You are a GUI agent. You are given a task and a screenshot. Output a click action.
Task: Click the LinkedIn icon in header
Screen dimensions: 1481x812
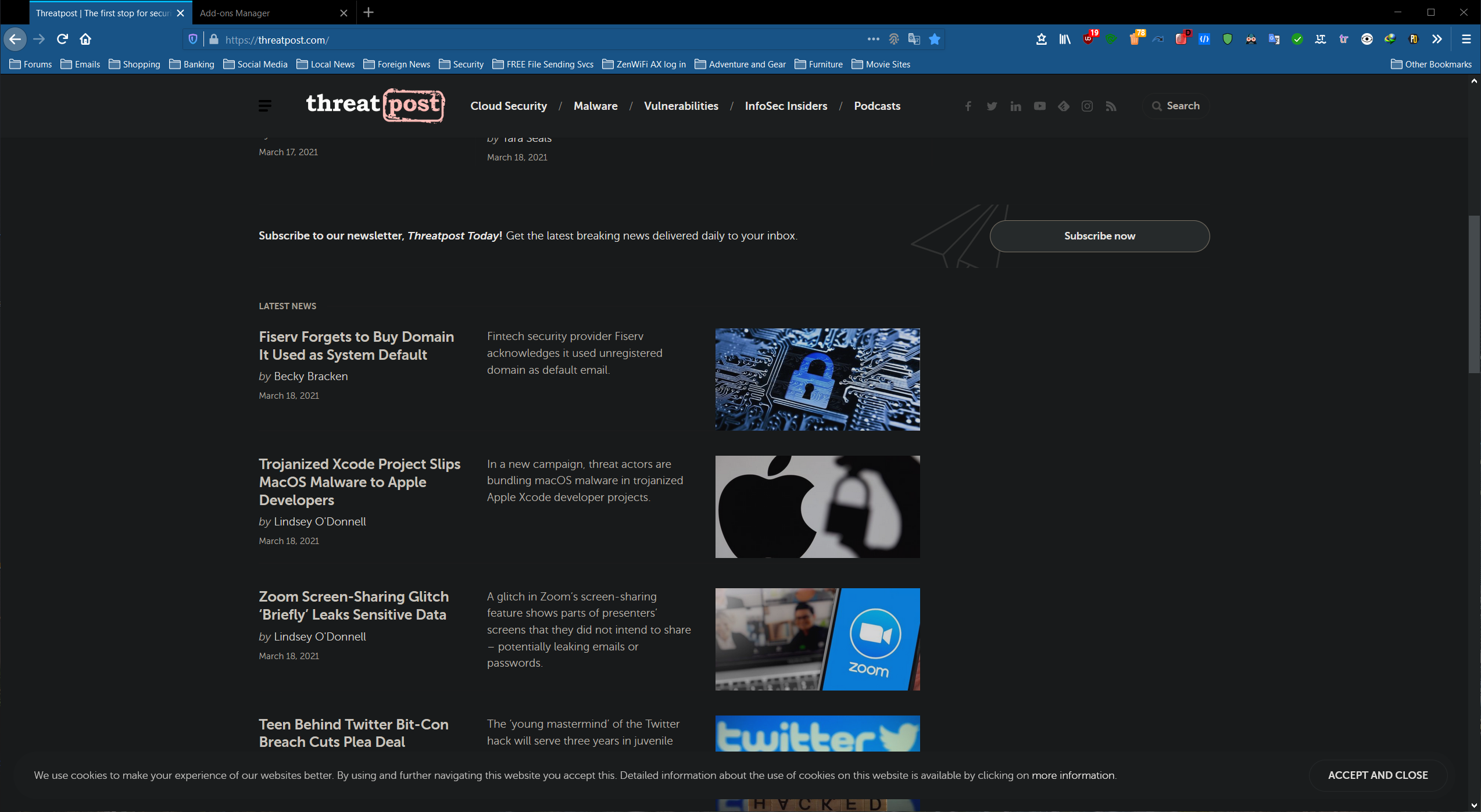pyautogui.click(x=1015, y=106)
